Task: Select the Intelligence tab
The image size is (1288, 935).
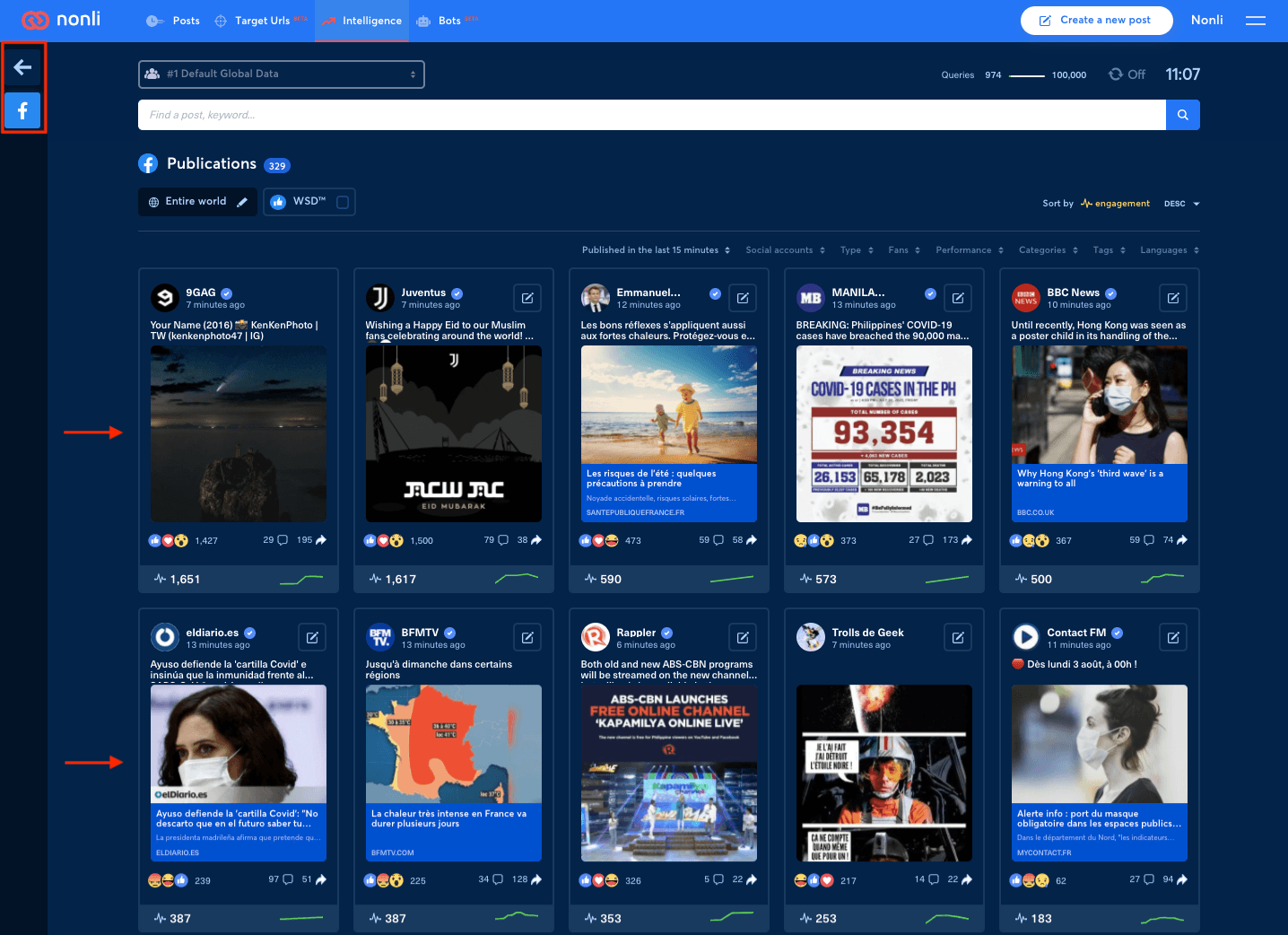Action: [x=361, y=21]
